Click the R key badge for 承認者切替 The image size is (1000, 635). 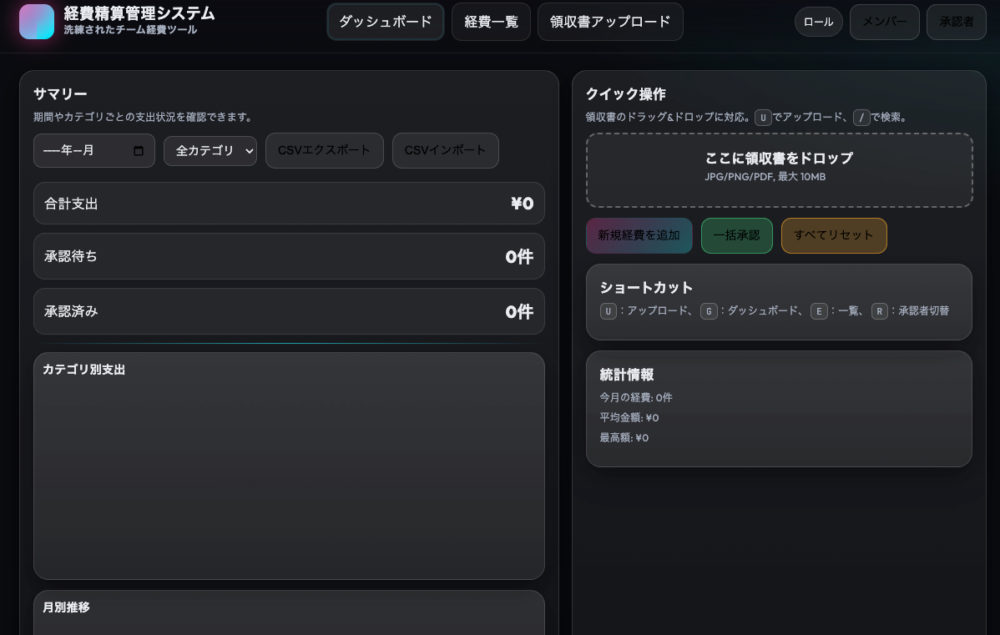[x=879, y=311]
